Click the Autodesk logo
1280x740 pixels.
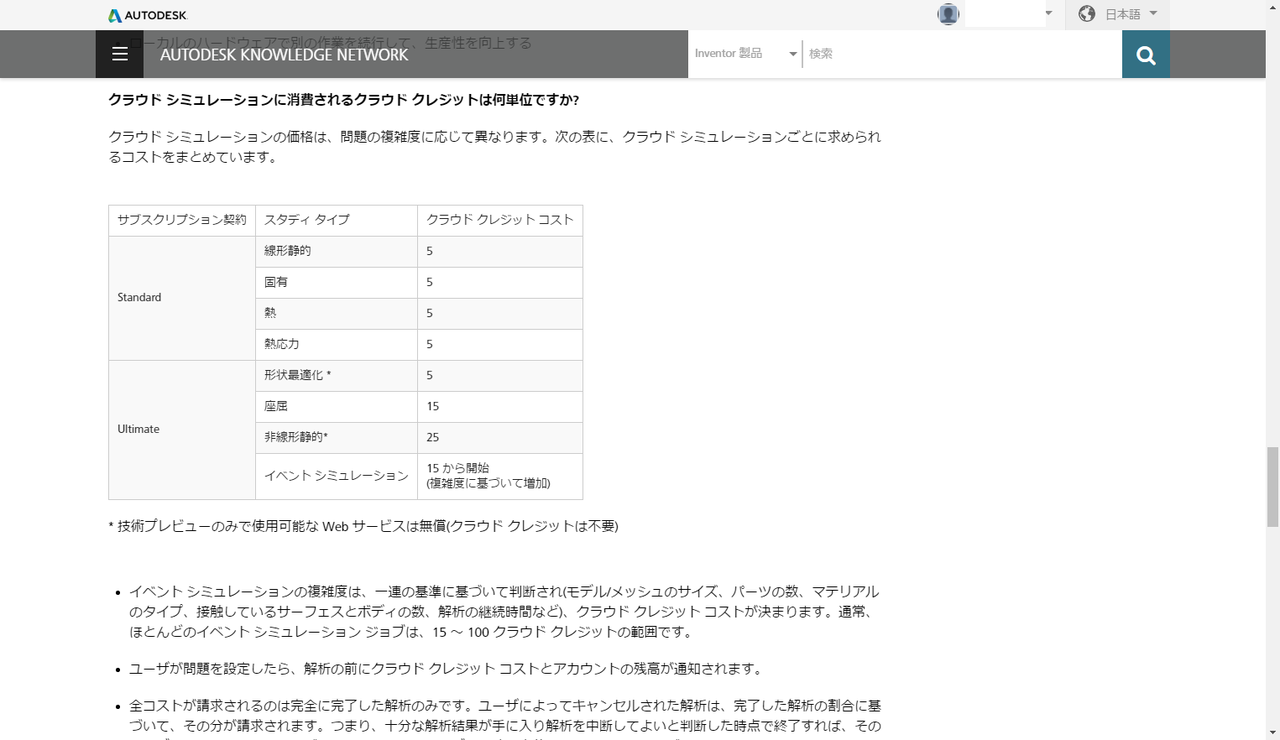coord(148,15)
